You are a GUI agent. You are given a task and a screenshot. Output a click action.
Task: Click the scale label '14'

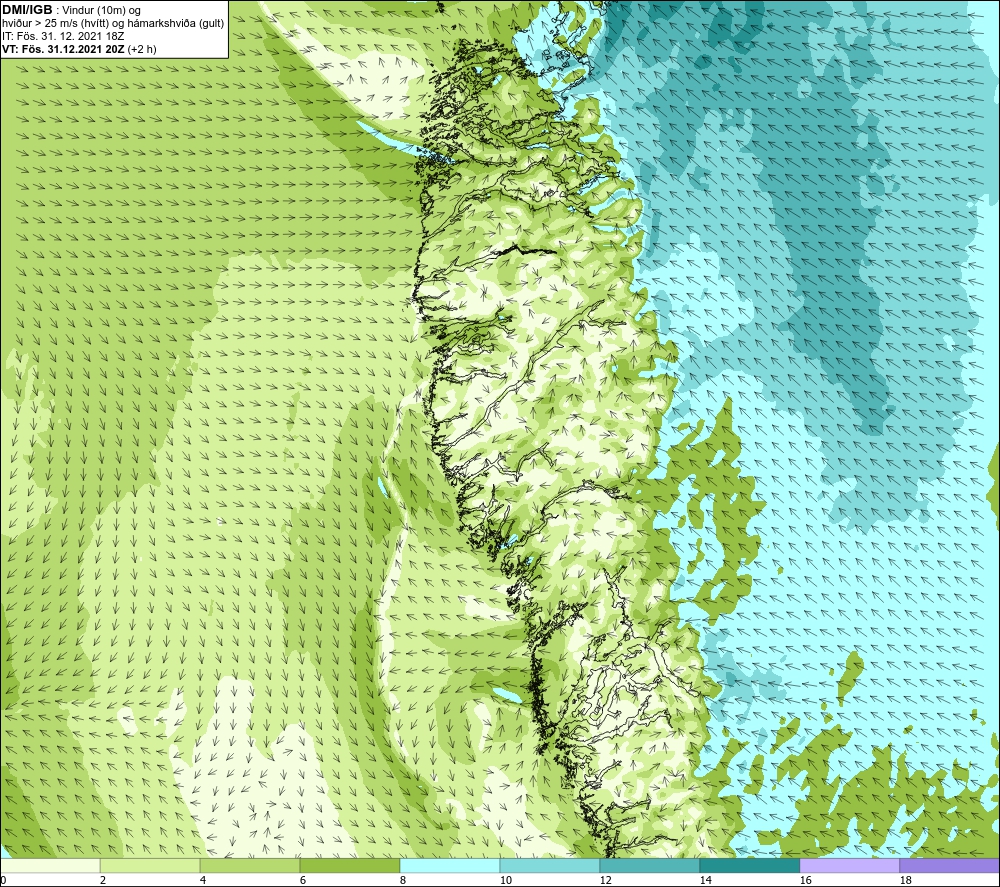coord(705,880)
